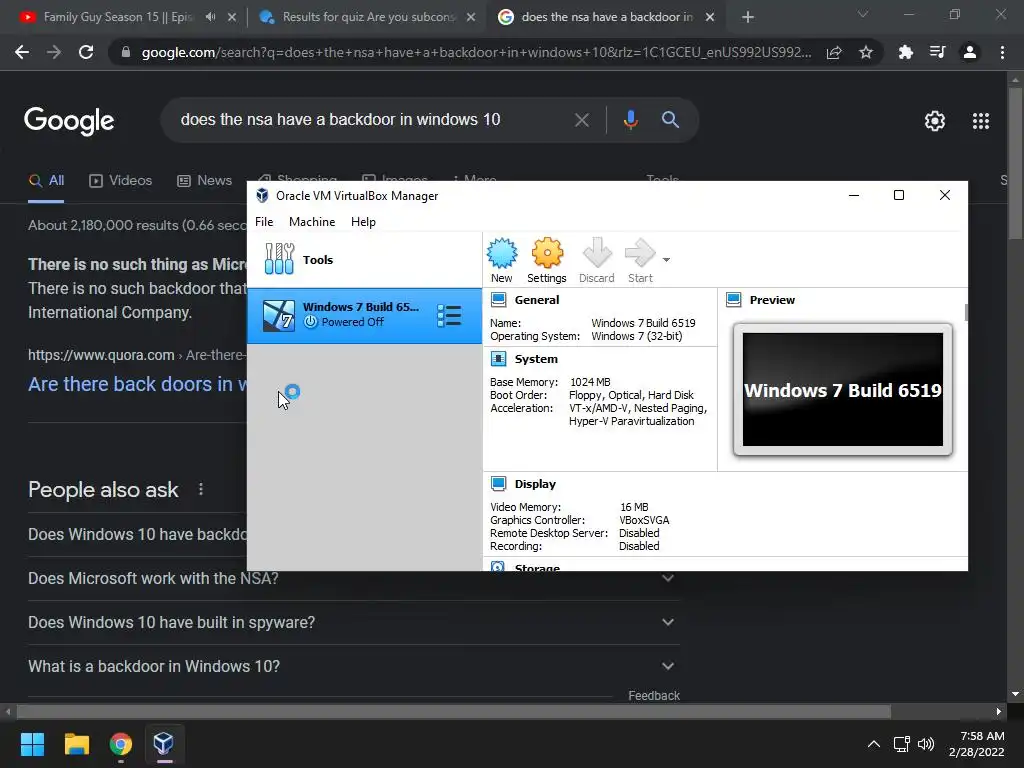Screen dimensions: 1024x768
Task: Open the machine list menu icon for Windows 7 Build
Action: [449, 315]
